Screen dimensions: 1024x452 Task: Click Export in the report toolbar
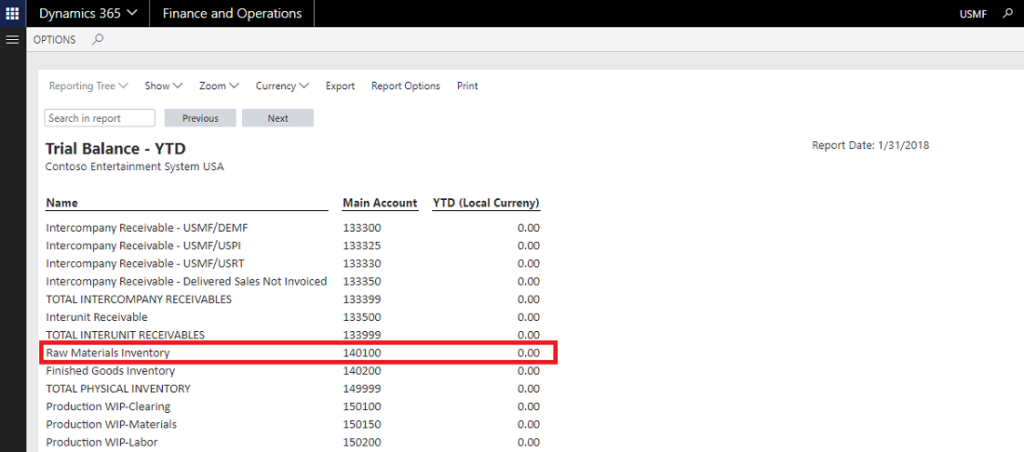pyautogui.click(x=340, y=86)
